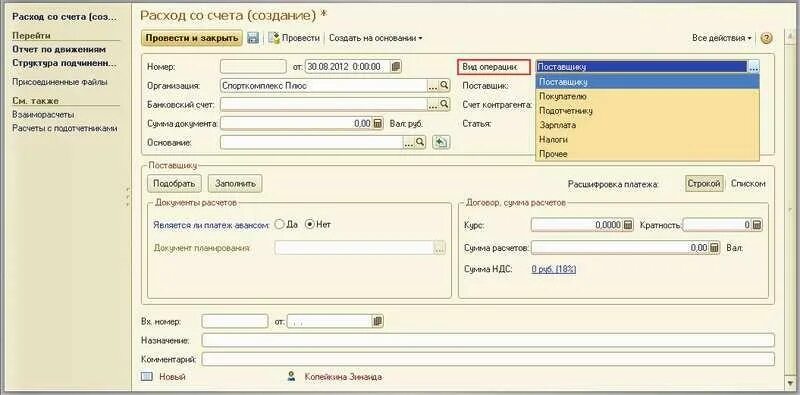
Task: Click Провести и закрыть button
Action: coord(191,38)
